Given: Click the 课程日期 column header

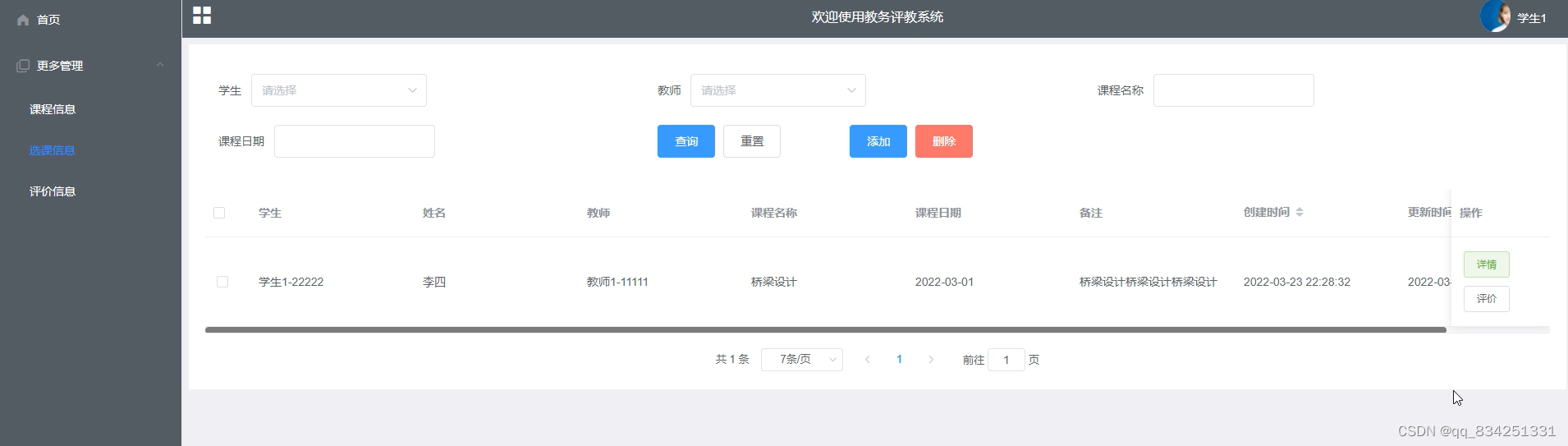Looking at the screenshot, I should (x=938, y=213).
